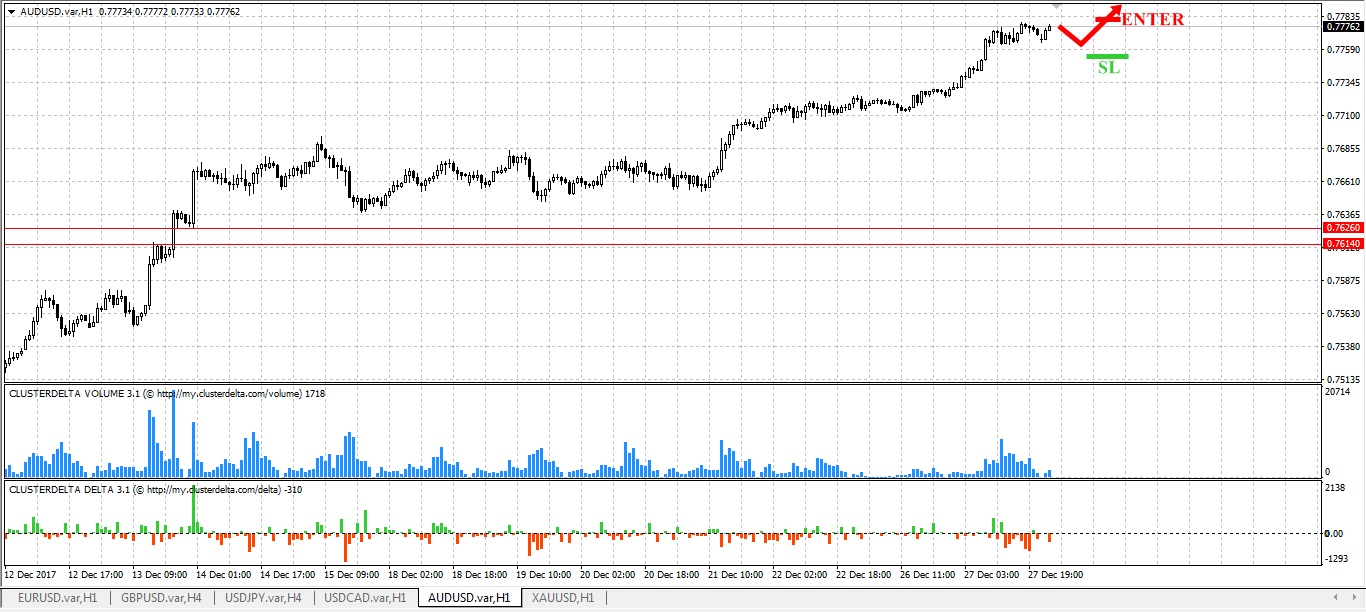Screen dimensions: 1366x612
Task: Switch to the XAUUSD,H1 chart tab
Action: [x=563, y=597]
